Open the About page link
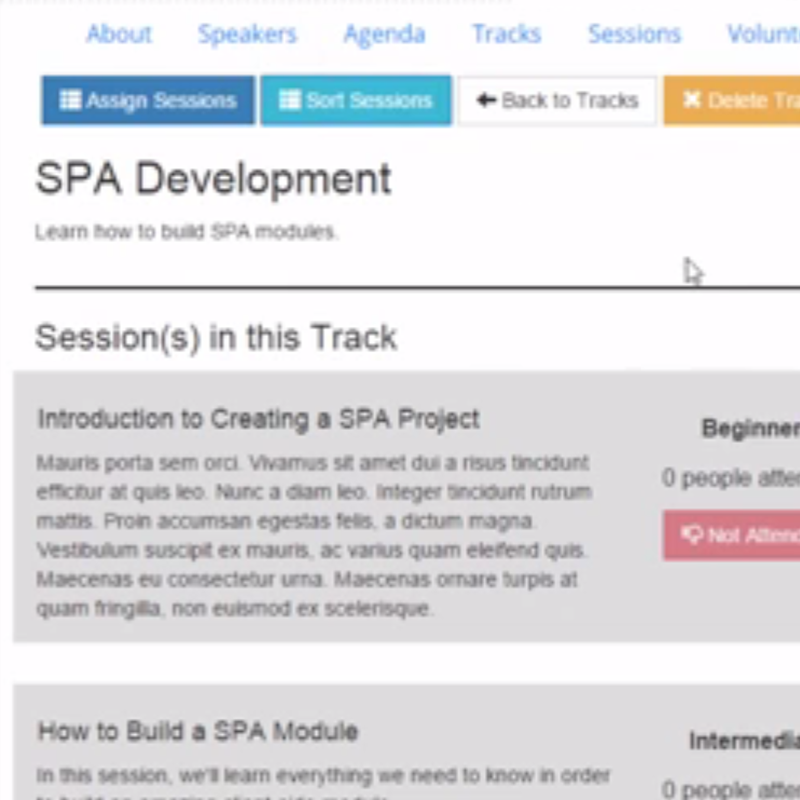Viewport: 800px width, 800px height. coord(118,34)
